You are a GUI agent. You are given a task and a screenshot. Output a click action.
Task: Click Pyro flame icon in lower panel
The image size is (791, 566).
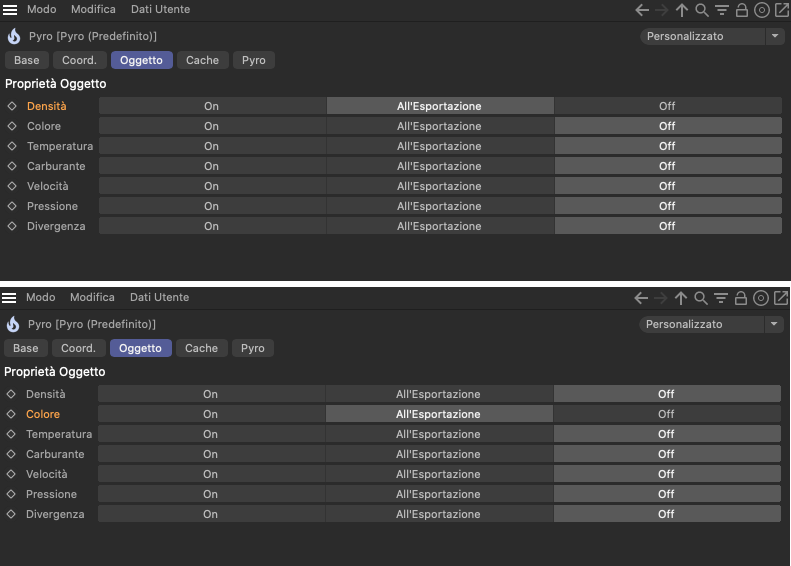pos(13,324)
